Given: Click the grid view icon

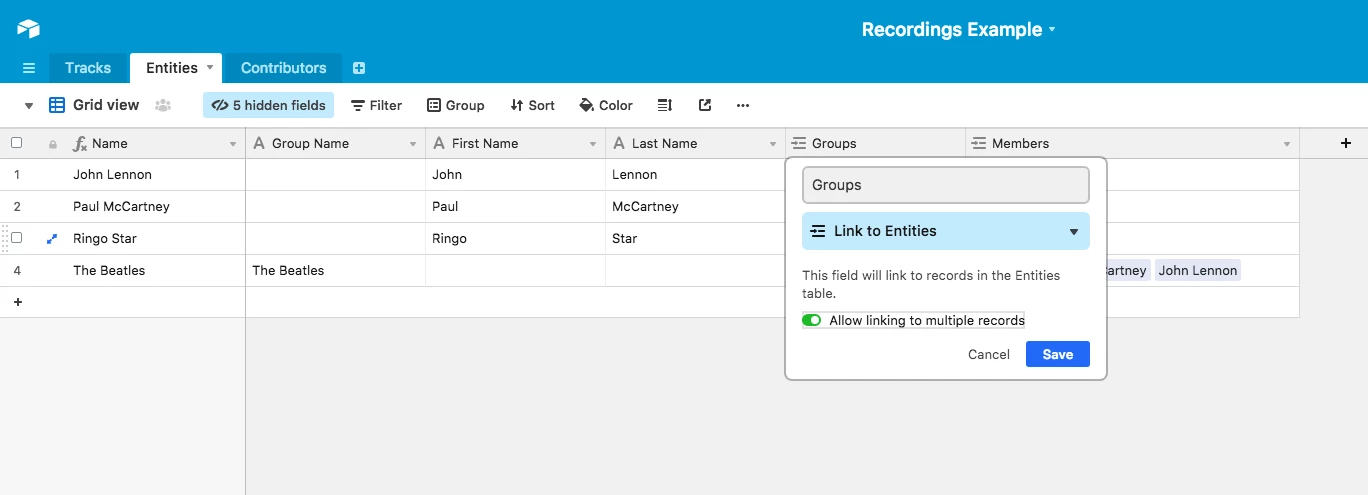Looking at the screenshot, I should 57,105.
